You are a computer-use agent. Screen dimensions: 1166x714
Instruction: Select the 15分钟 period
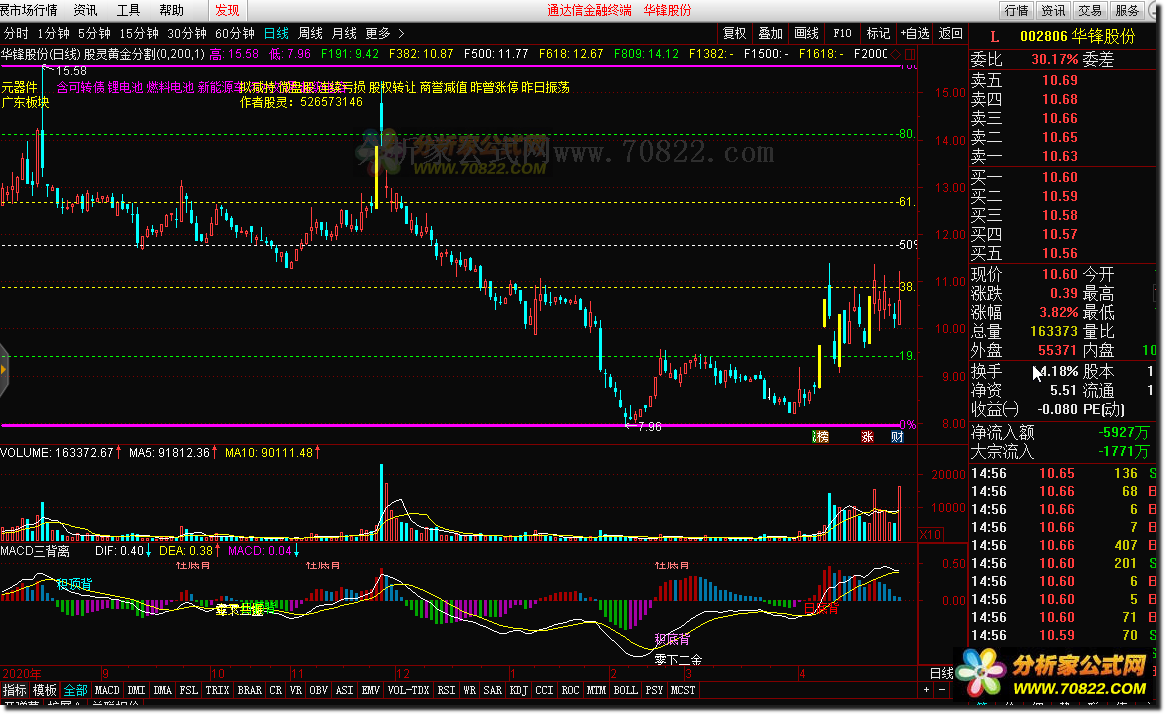click(139, 33)
